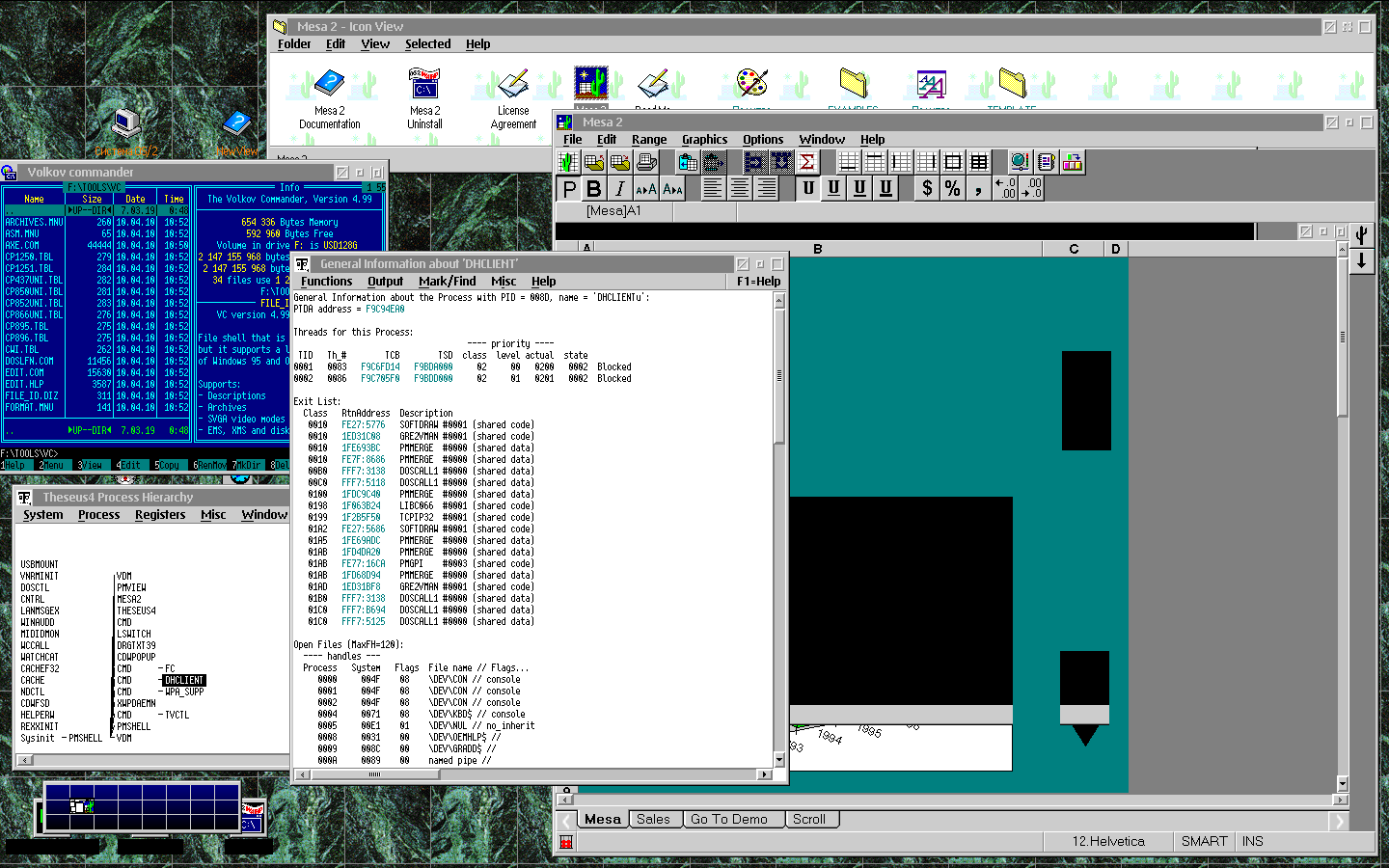Image resolution: width=1389 pixels, height=868 pixels.
Task: Open the EXAMPLES folder icon
Action: (853, 84)
